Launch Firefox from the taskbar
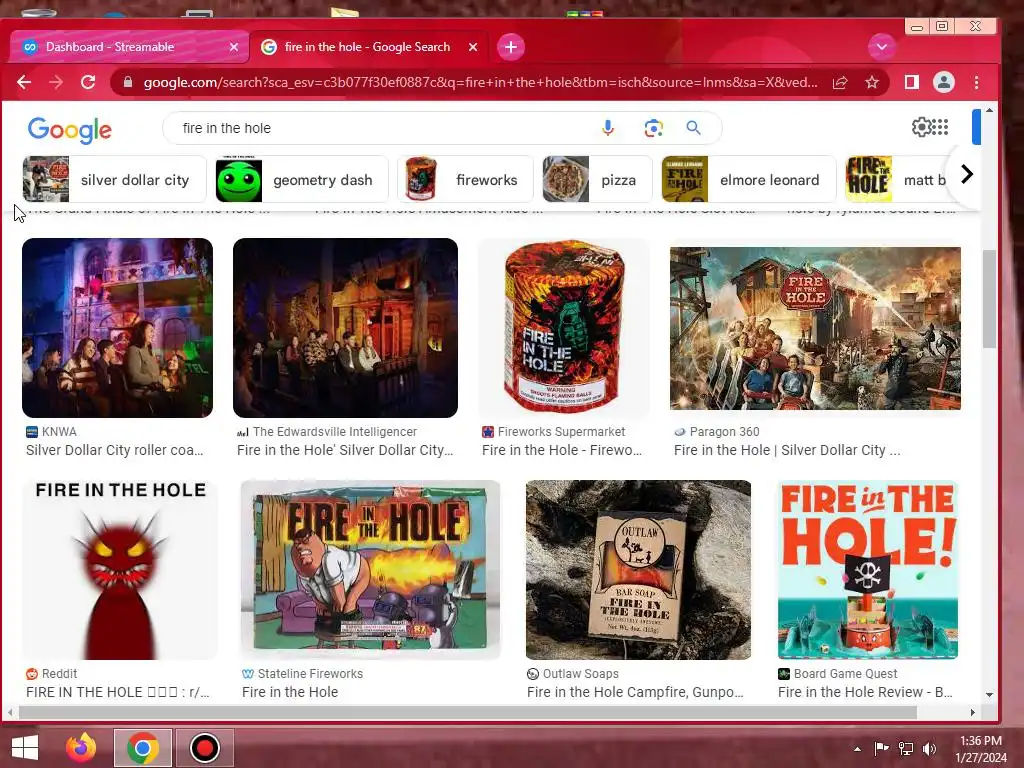 (81, 748)
